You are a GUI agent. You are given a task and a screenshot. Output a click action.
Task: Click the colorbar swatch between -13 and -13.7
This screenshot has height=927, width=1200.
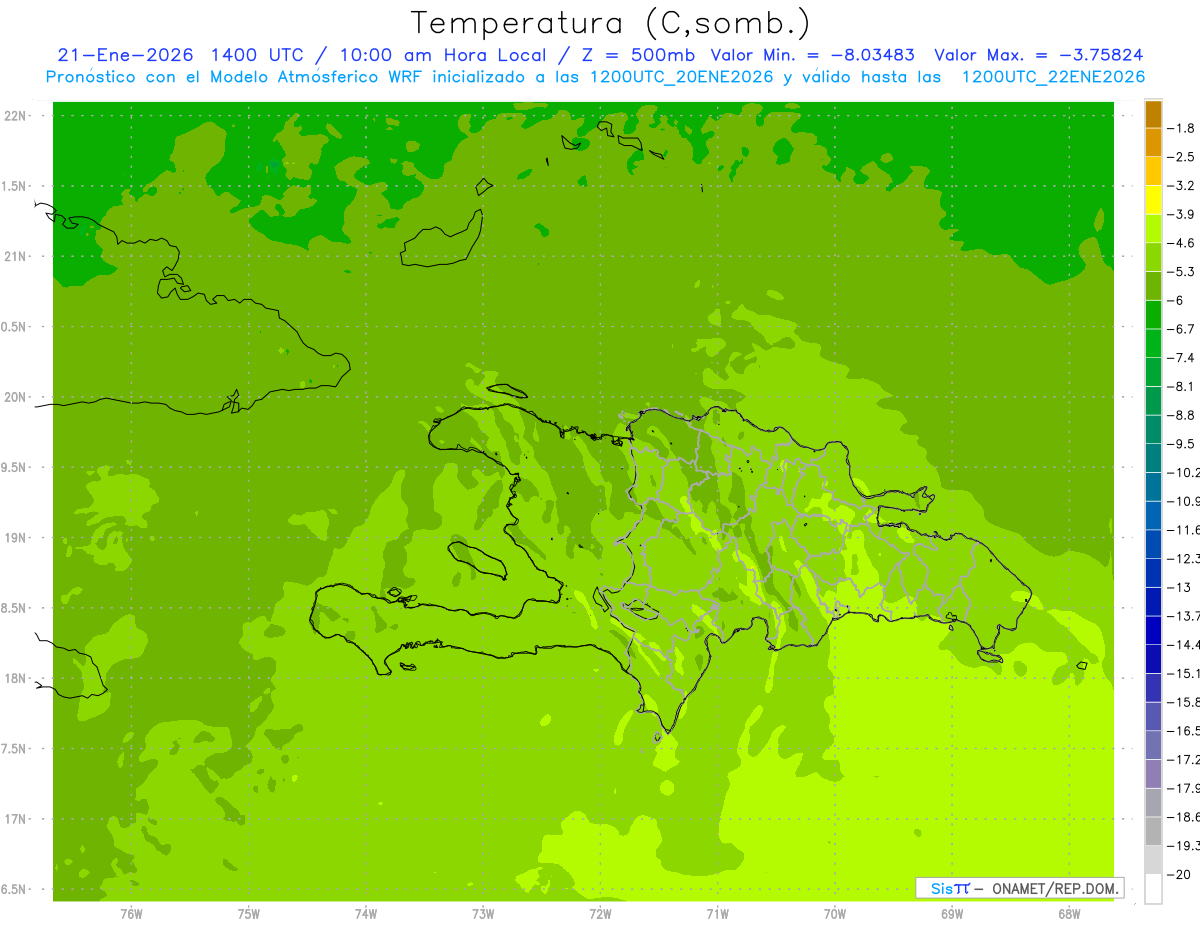[1153, 602]
